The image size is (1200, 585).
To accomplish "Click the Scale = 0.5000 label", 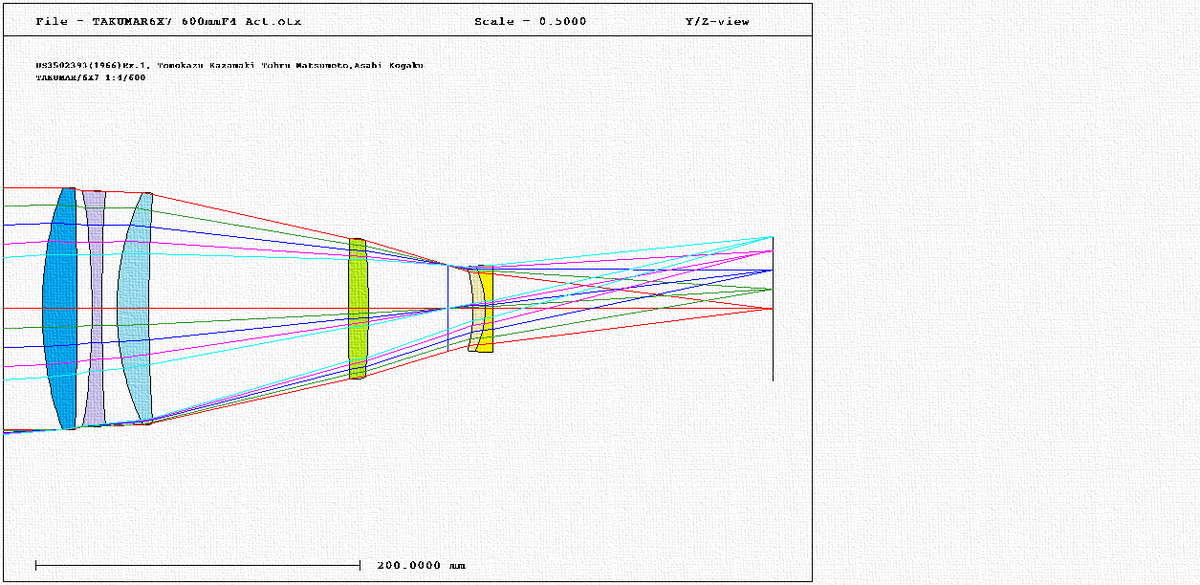I will (x=530, y=21).
